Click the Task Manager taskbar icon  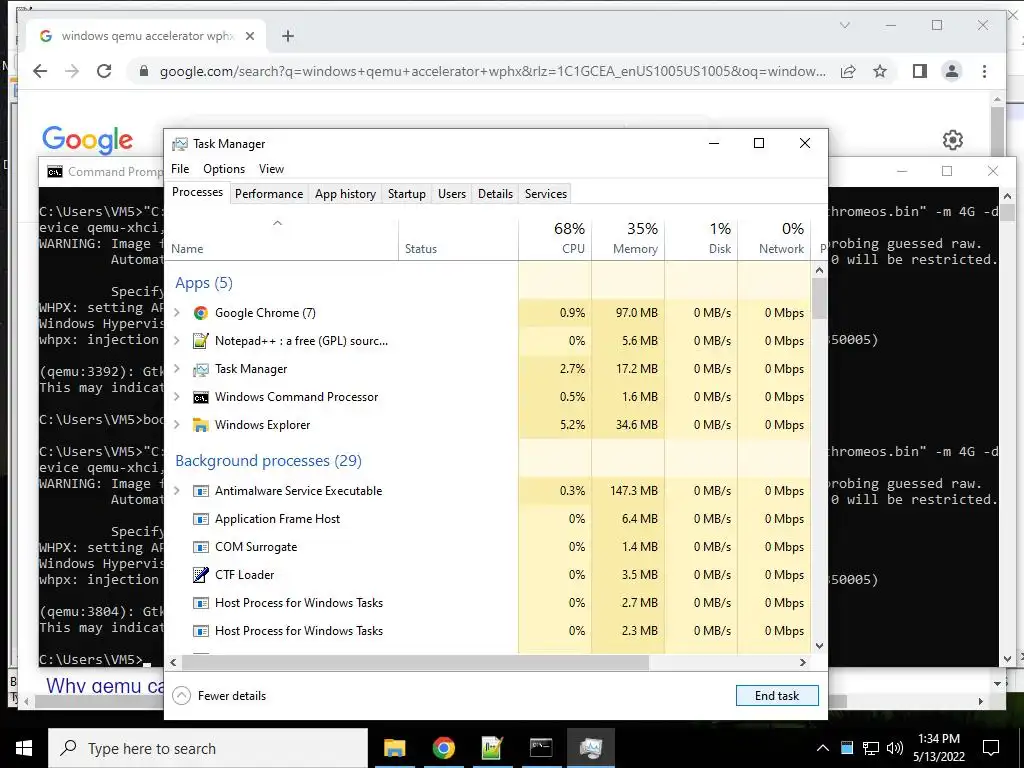pos(590,748)
